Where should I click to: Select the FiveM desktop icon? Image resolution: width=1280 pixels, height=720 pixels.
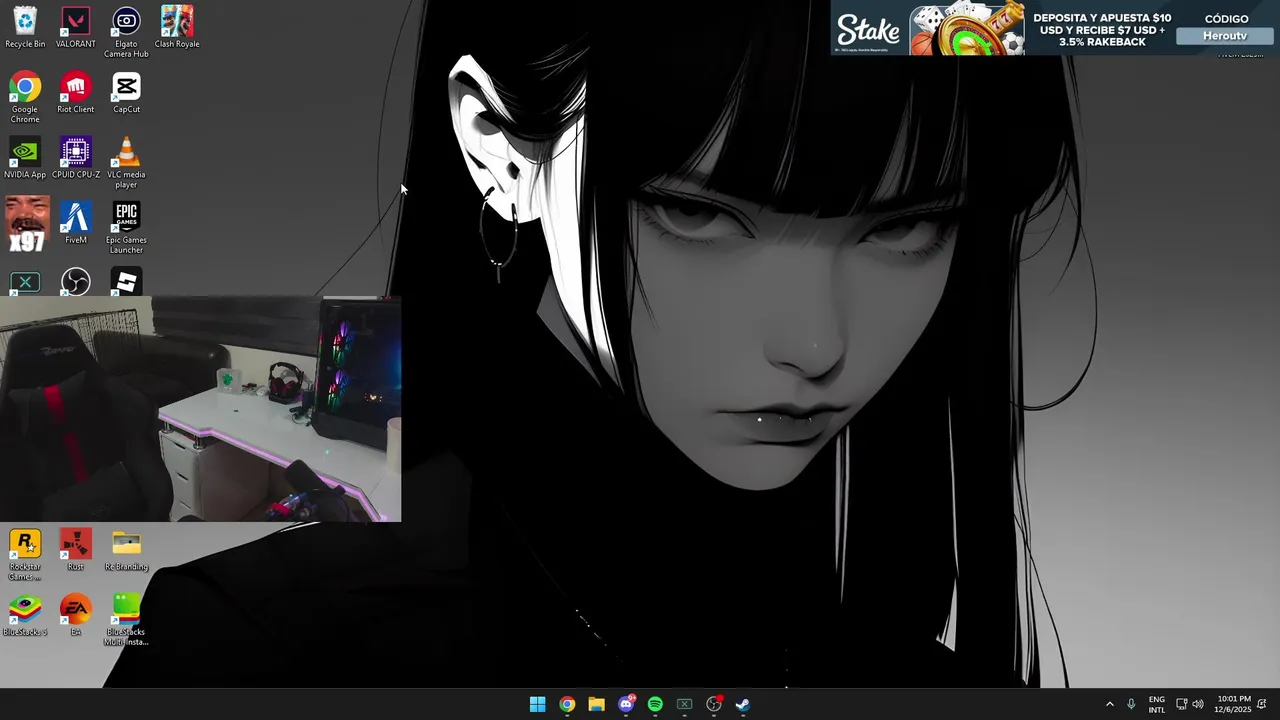(x=76, y=223)
